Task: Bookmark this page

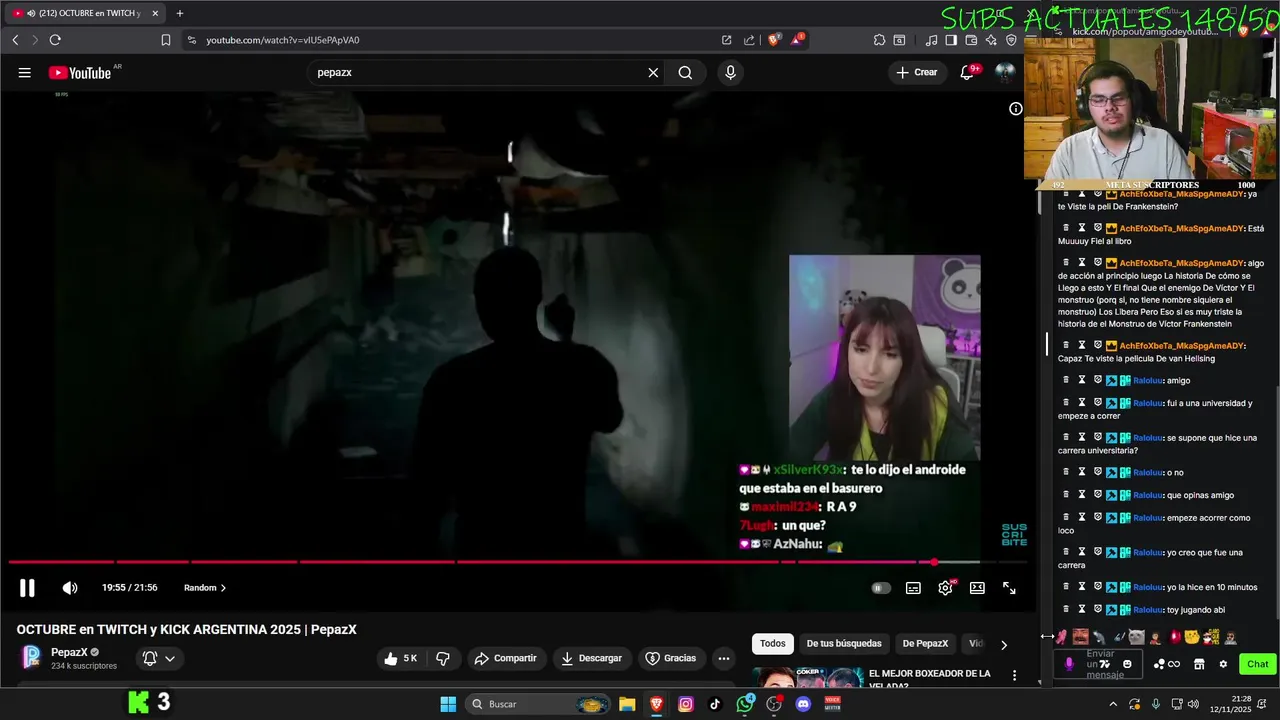Action: point(166,40)
